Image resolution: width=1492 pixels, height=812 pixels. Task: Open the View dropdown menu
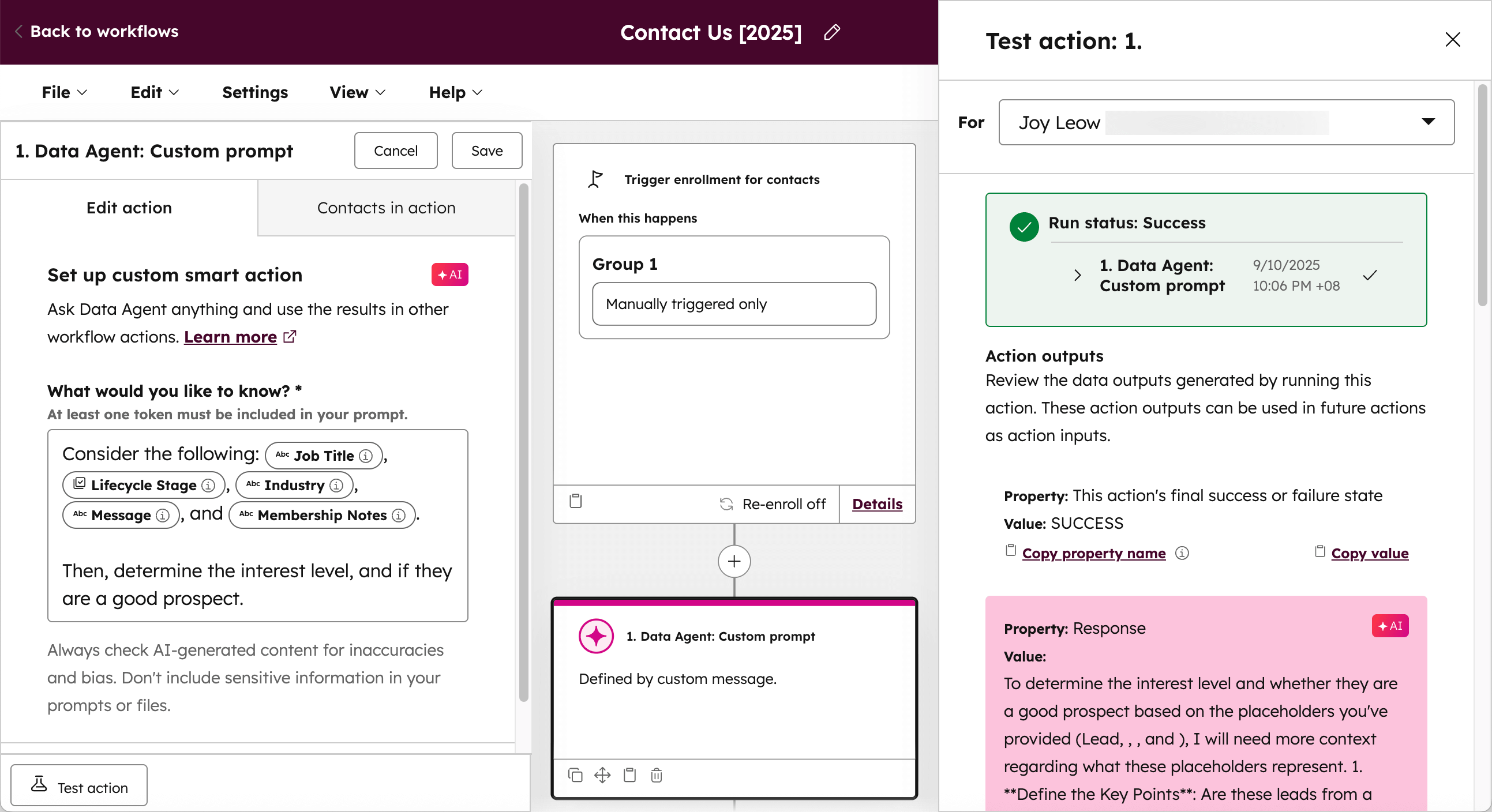[356, 92]
